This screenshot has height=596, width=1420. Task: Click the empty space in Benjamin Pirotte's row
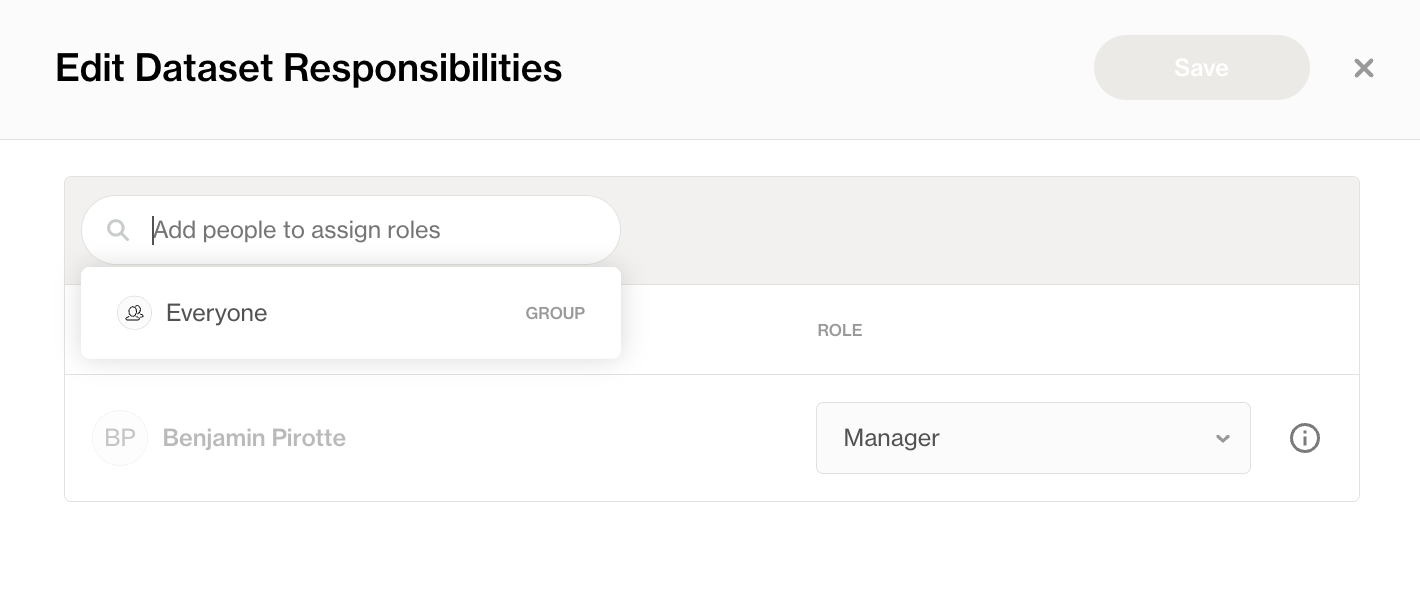[x=580, y=438]
